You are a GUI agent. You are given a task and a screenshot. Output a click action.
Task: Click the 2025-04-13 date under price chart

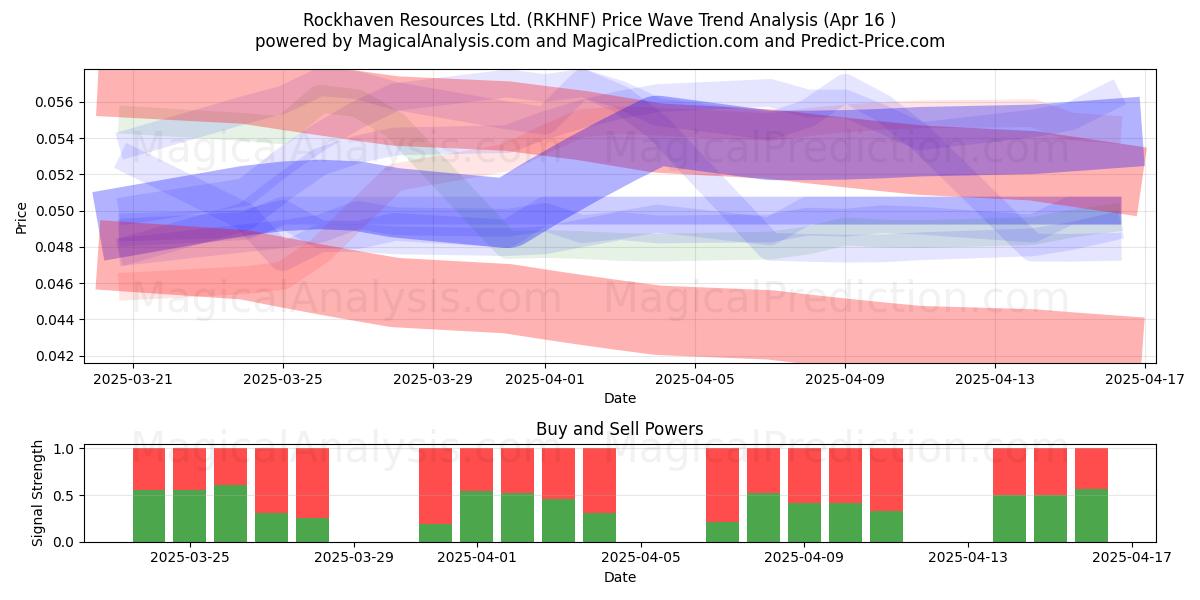(995, 379)
